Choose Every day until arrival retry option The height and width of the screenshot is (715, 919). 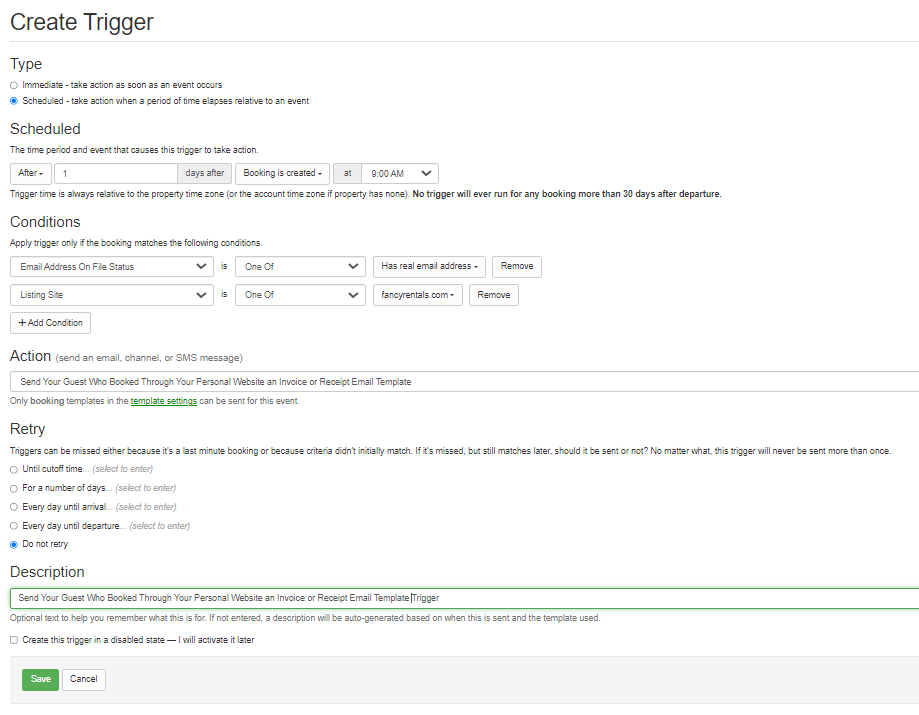click(x=14, y=507)
